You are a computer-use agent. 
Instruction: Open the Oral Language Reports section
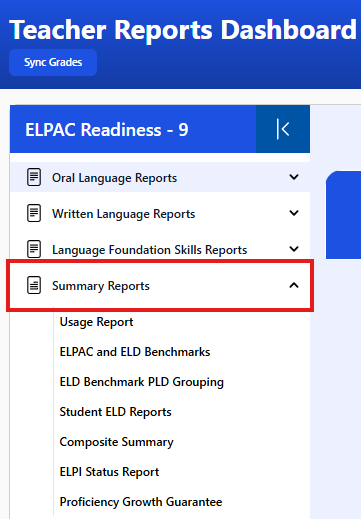[160, 177]
